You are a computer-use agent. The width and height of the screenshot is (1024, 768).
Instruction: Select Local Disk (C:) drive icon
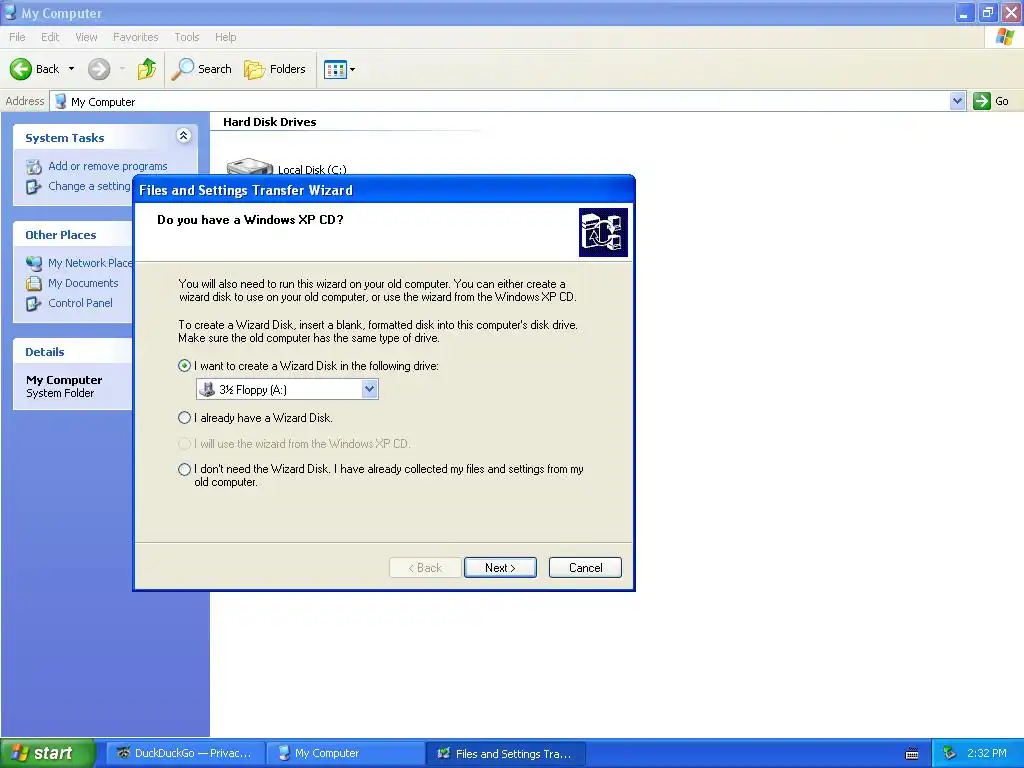(249, 166)
